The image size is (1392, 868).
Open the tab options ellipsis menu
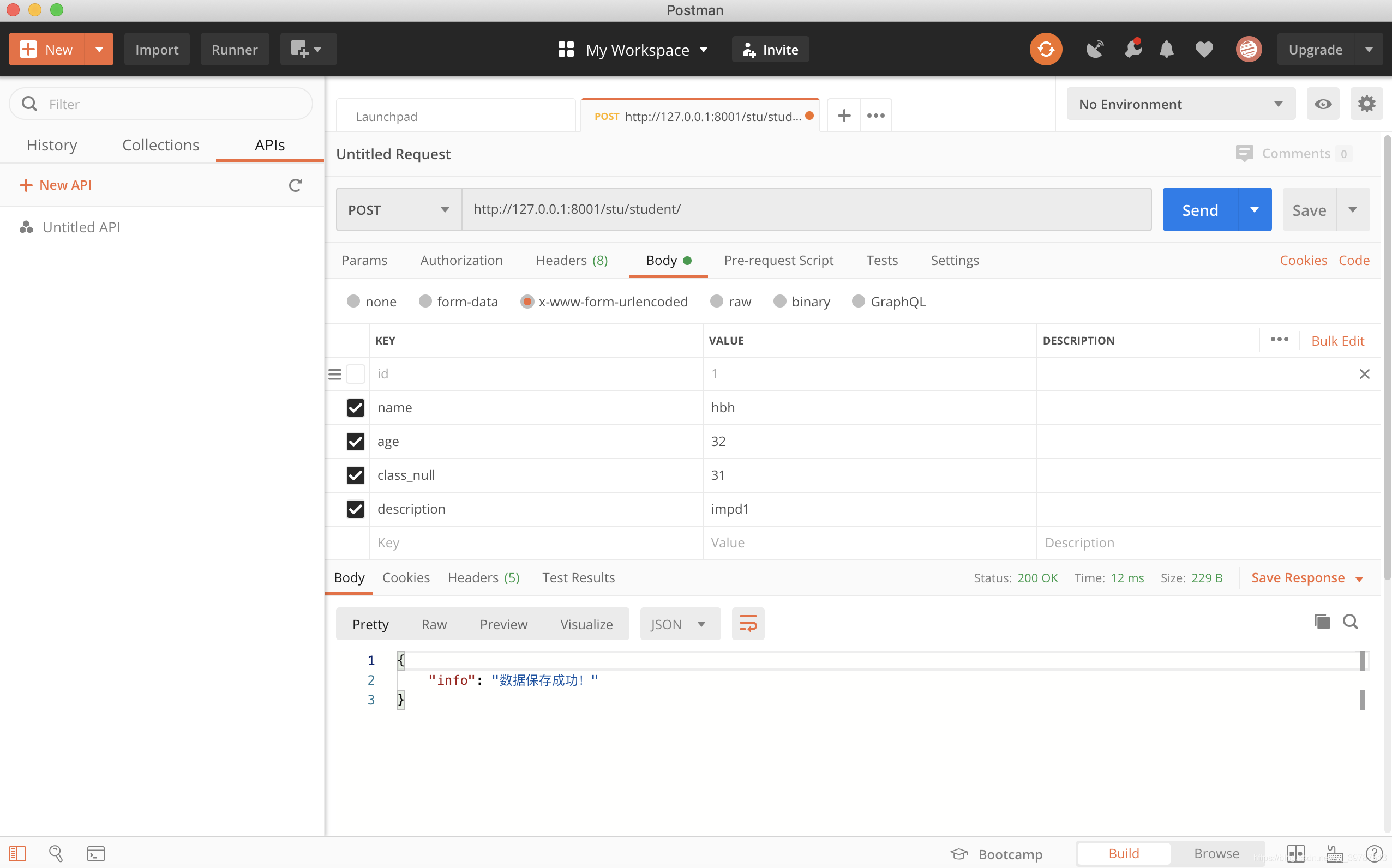876,116
